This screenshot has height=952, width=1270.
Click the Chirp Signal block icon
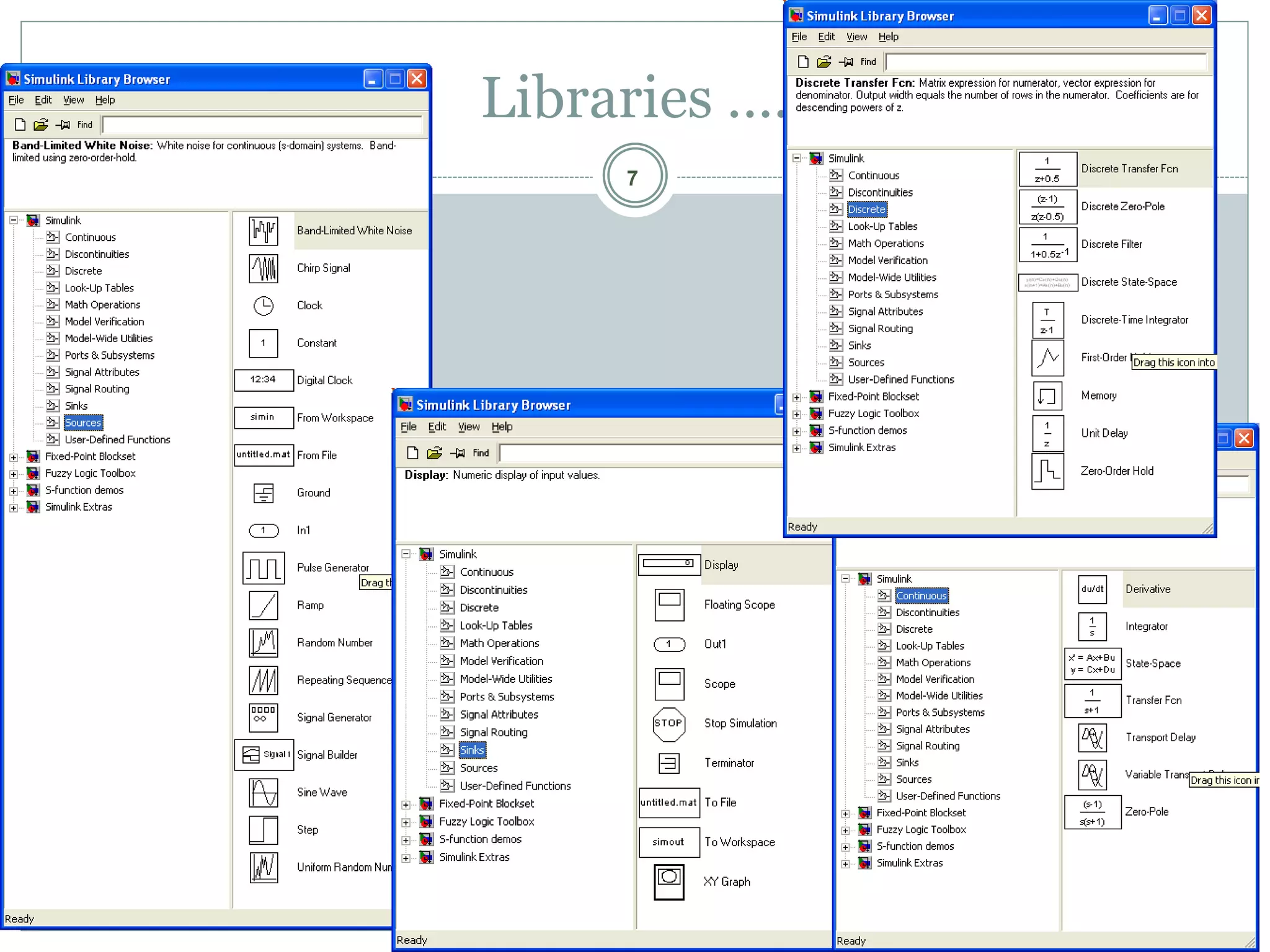263,268
